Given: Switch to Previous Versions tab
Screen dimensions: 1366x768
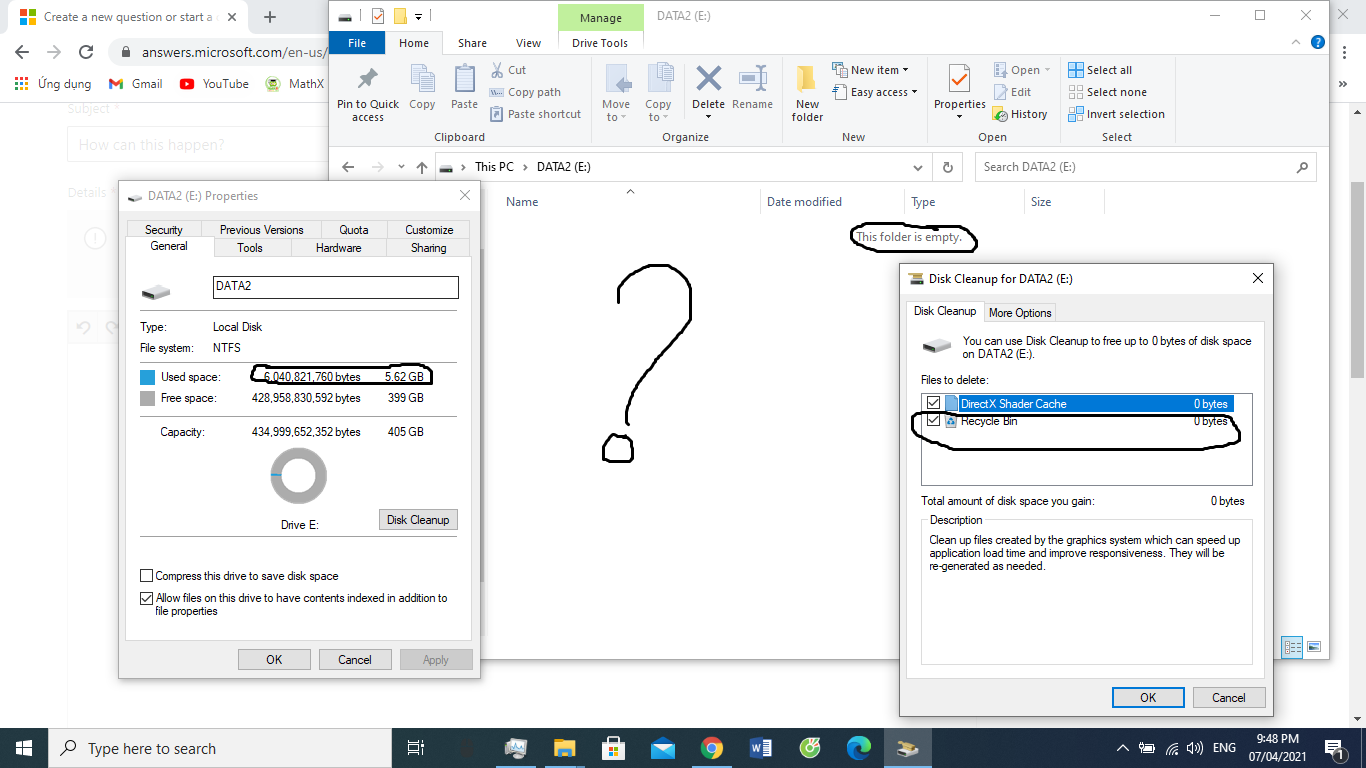Looking at the screenshot, I should point(262,230).
